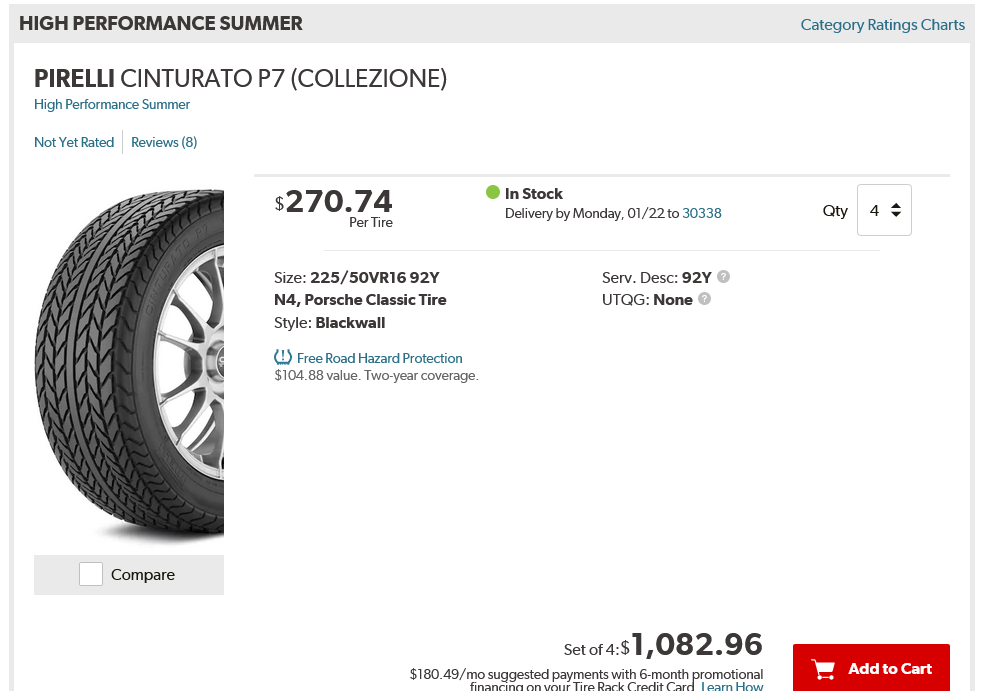Open Free Road Hazard Protection details
The height and width of the screenshot is (691, 990).
click(379, 358)
